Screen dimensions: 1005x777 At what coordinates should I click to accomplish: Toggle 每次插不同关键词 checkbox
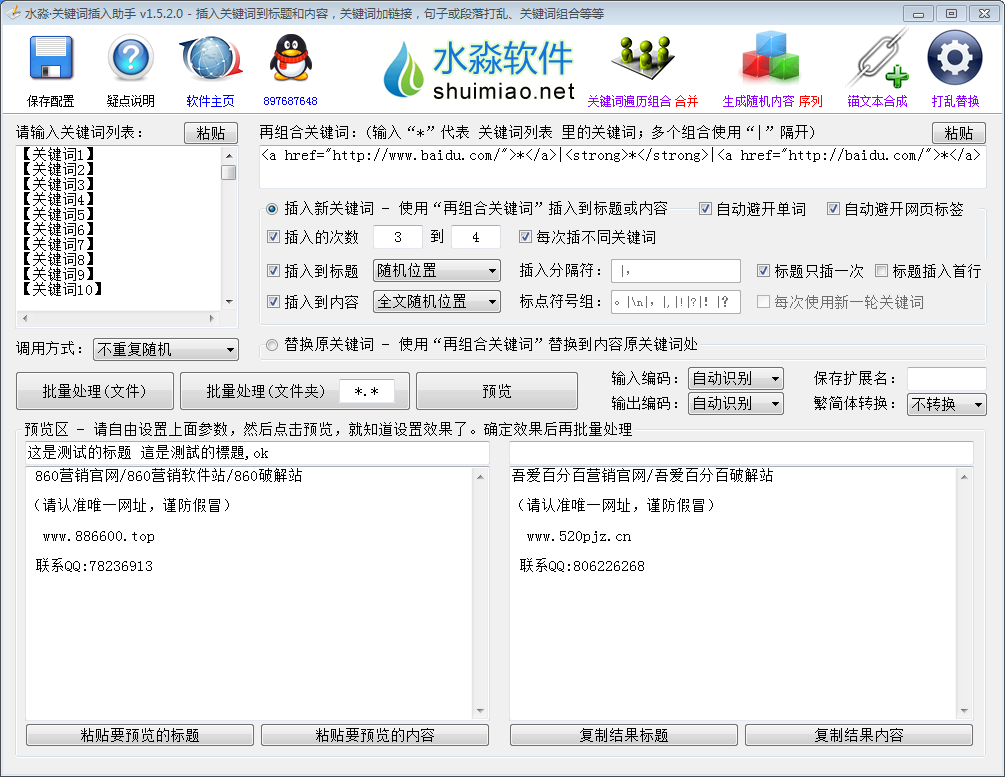pyautogui.click(x=525, y=237)
